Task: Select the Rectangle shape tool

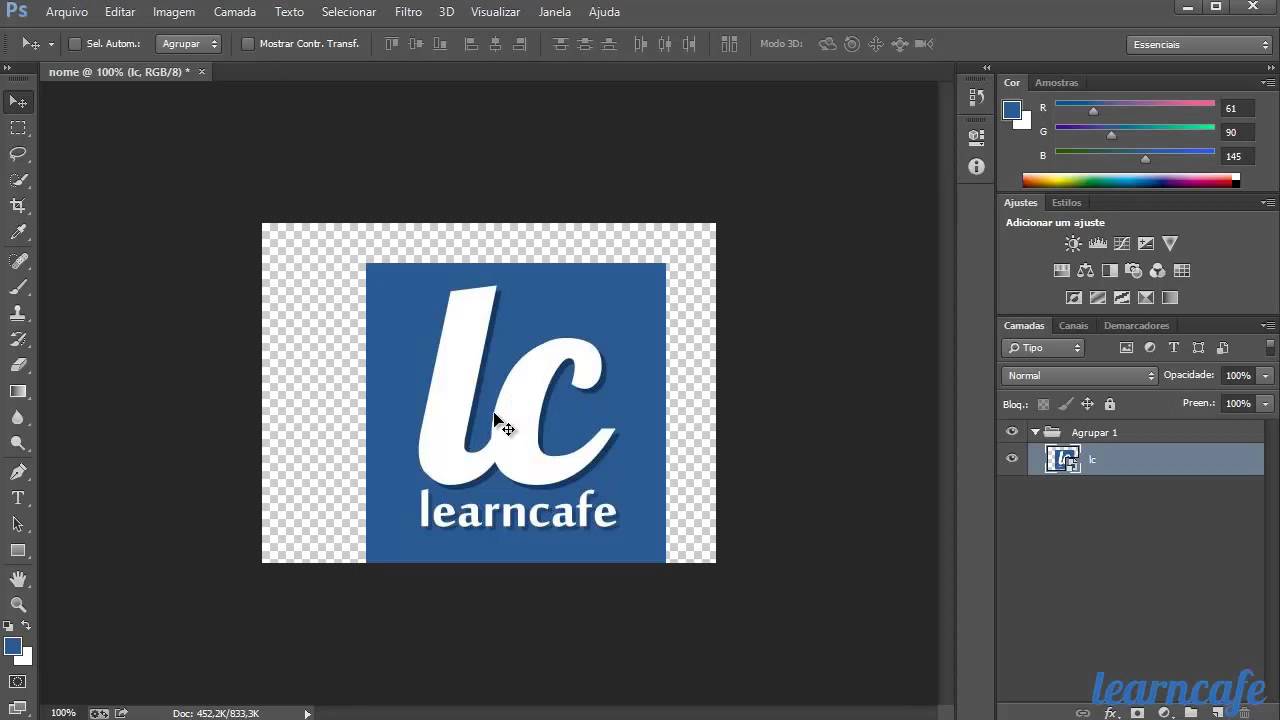Action: (x=18, y=550)
